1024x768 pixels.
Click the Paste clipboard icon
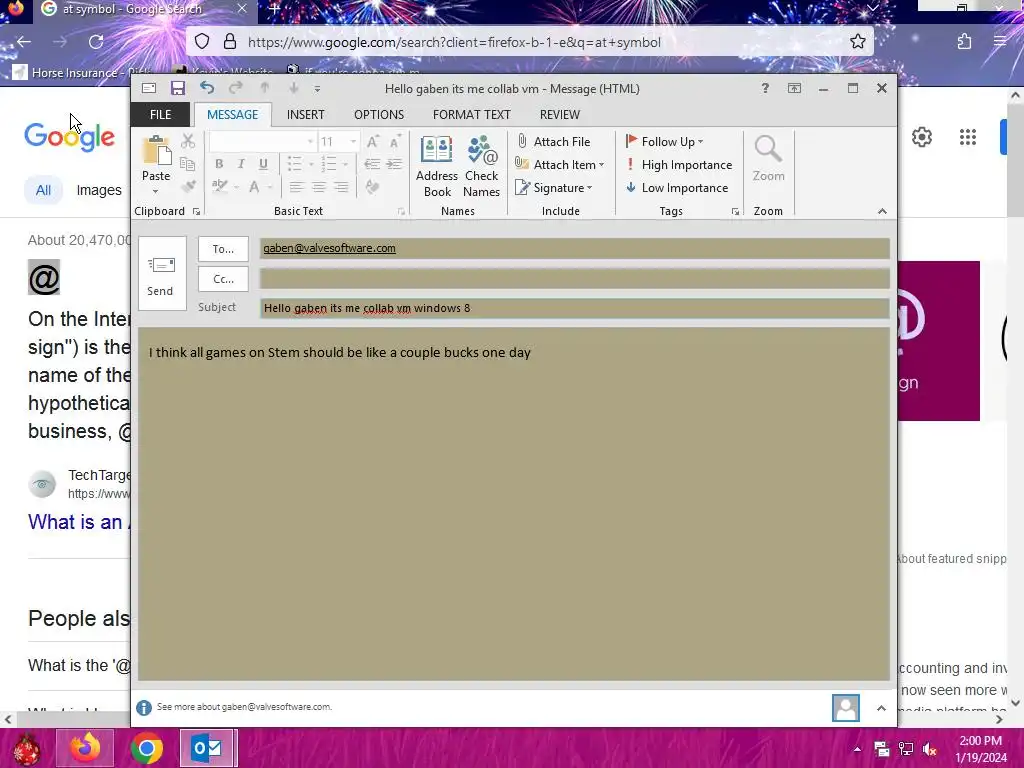point(157,151)
